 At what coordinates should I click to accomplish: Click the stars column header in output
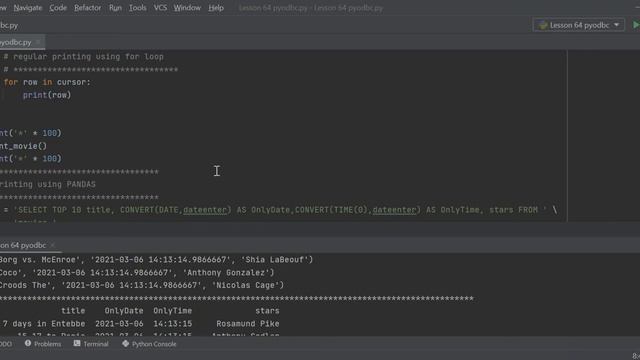[267, 311]
